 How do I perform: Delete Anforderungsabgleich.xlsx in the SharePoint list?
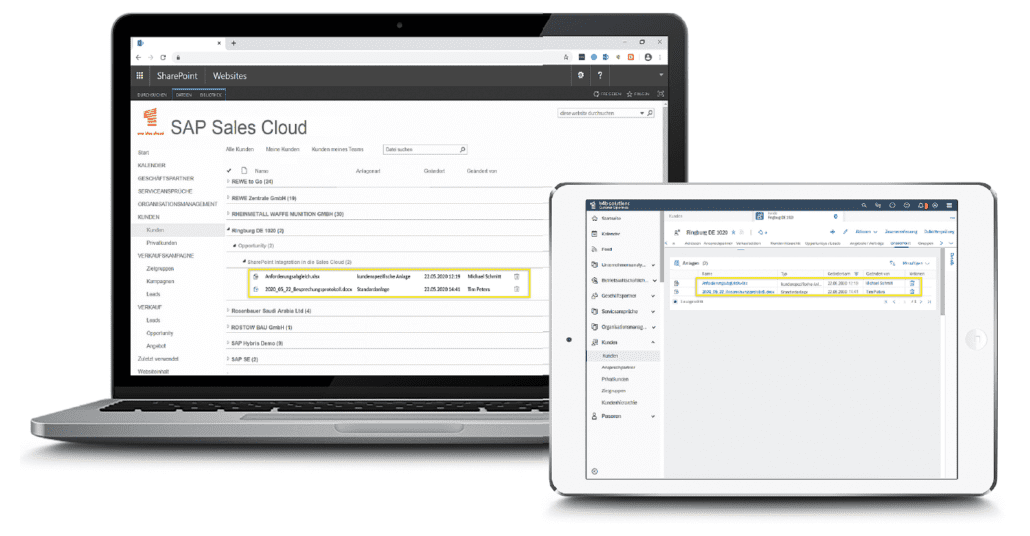click(x=517, y=276)
